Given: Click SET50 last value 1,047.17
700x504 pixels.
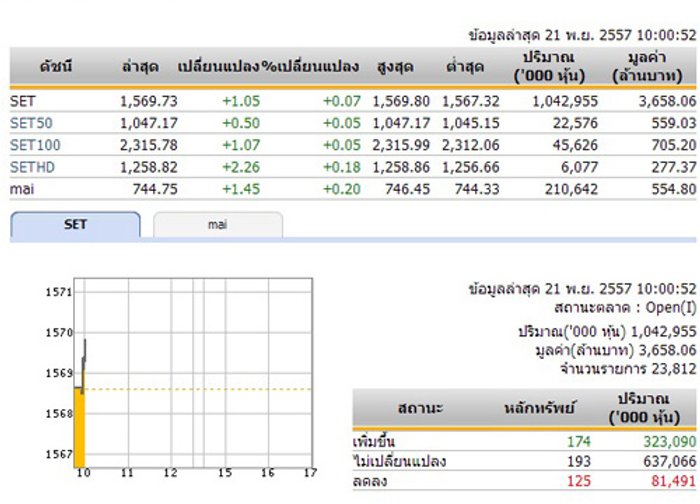Looking at the screenshot, I should pyautogui.click(x=149, y=123).
